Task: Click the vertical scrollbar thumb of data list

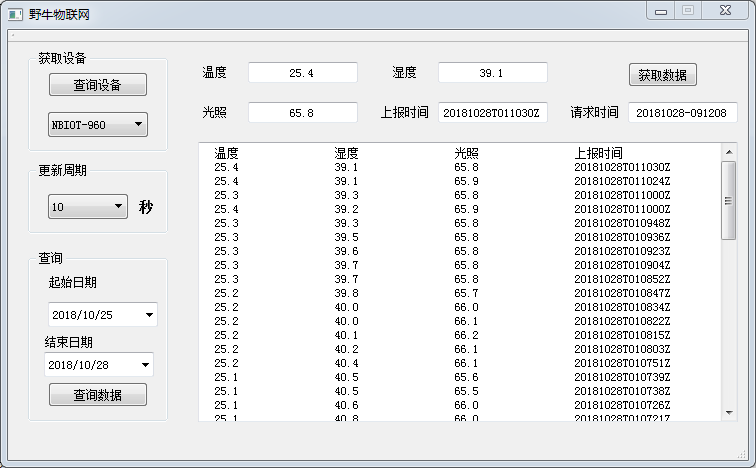Action: point(729,201)
